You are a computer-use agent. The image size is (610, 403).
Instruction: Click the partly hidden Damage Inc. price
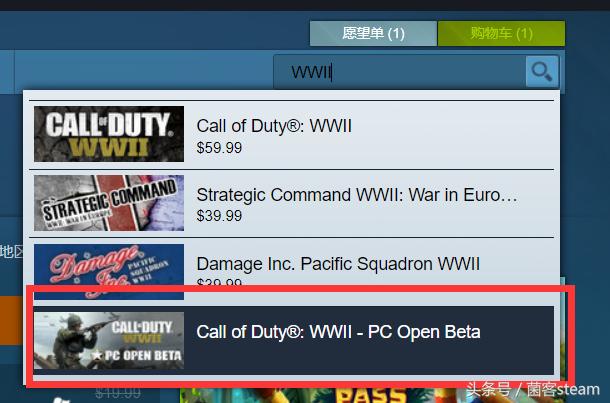coord(219,282)
